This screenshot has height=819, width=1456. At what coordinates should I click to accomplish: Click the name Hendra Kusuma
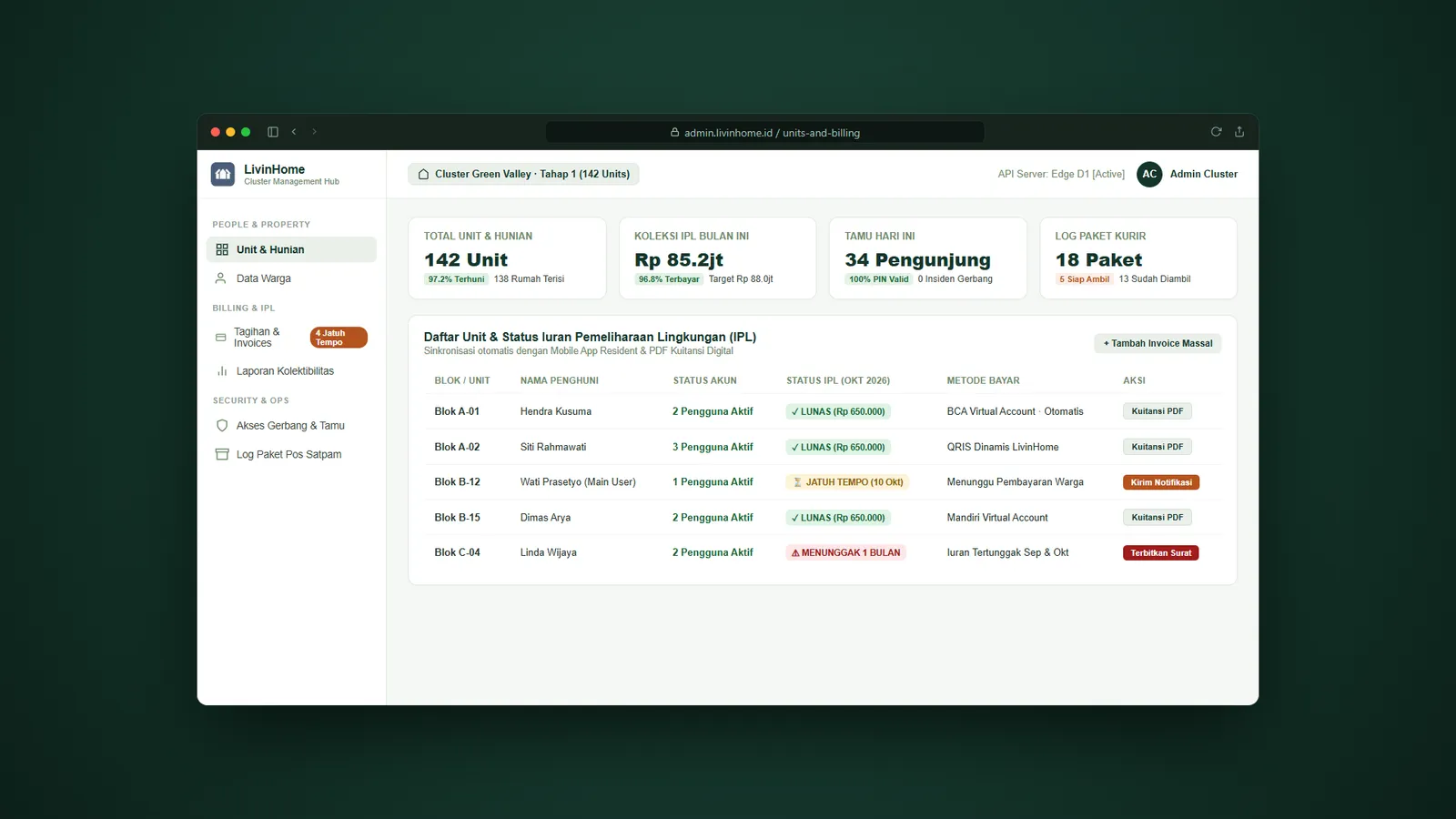pos(555,411)
